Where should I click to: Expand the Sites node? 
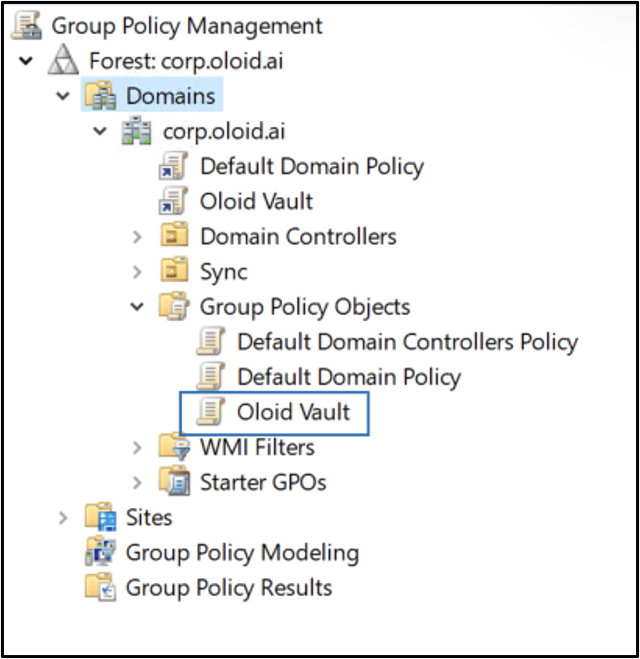(63, 518)
